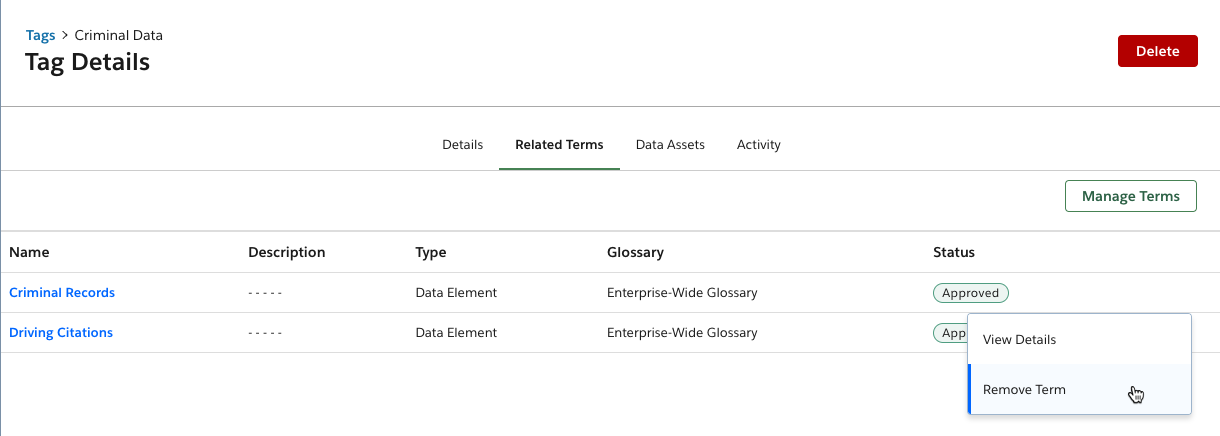Open the Data Assets tab

tap(670, 145)
